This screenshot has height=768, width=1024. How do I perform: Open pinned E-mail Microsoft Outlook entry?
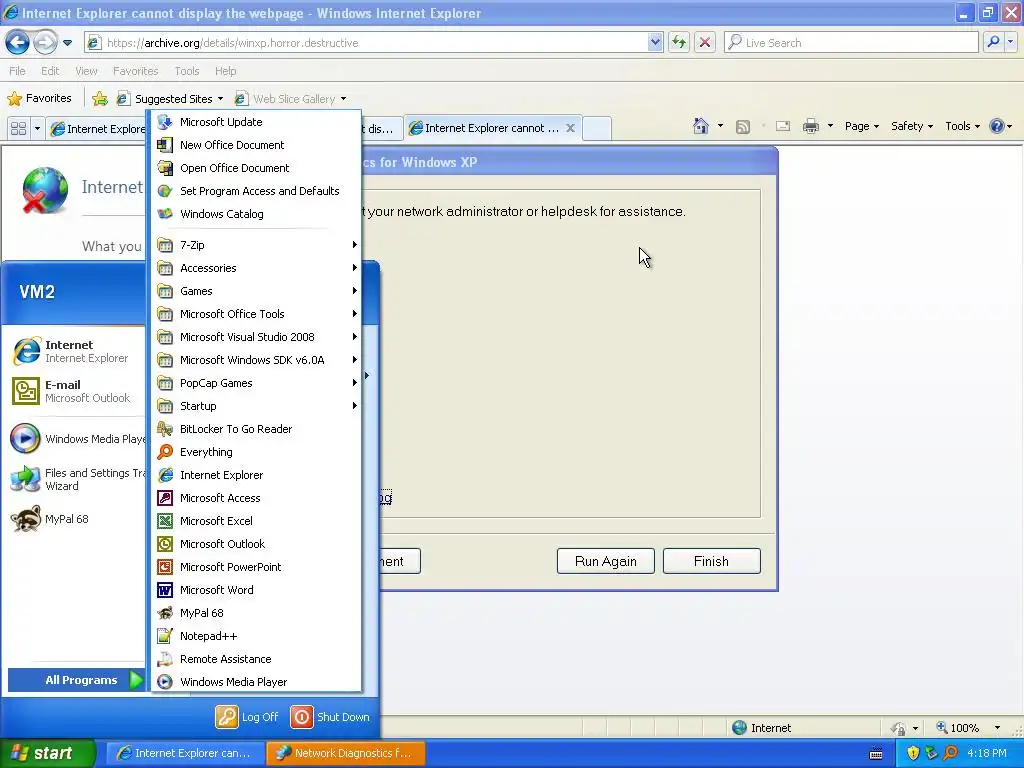coord(77,391)
